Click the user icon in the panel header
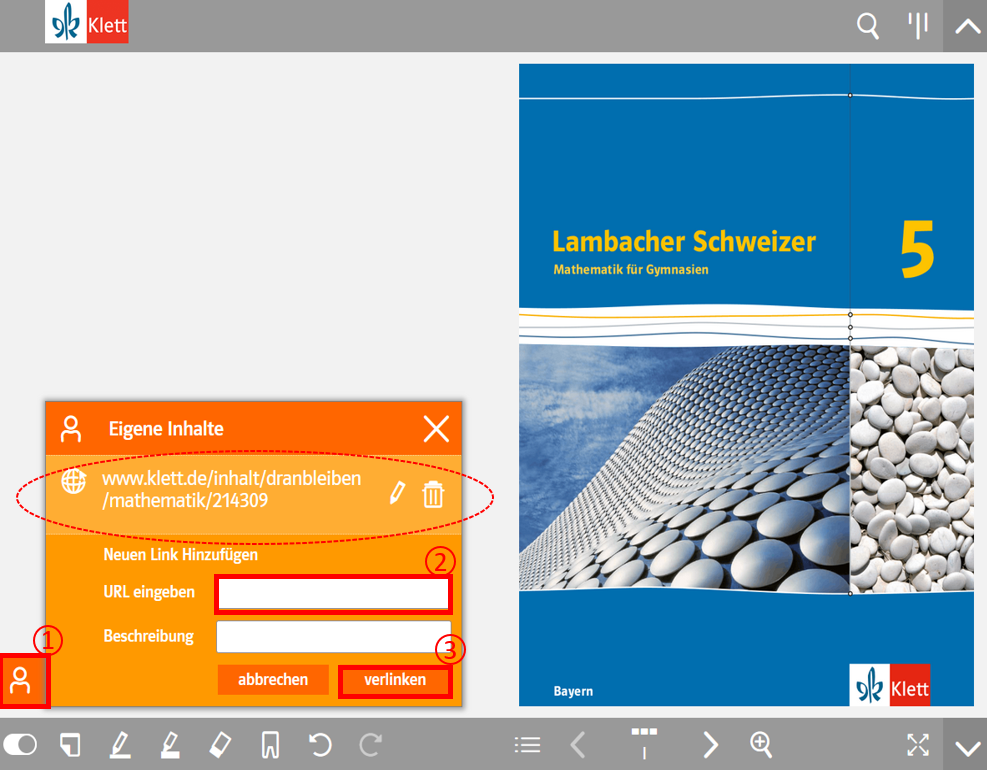Screen dimensions: 987x771 pos(71,429)
